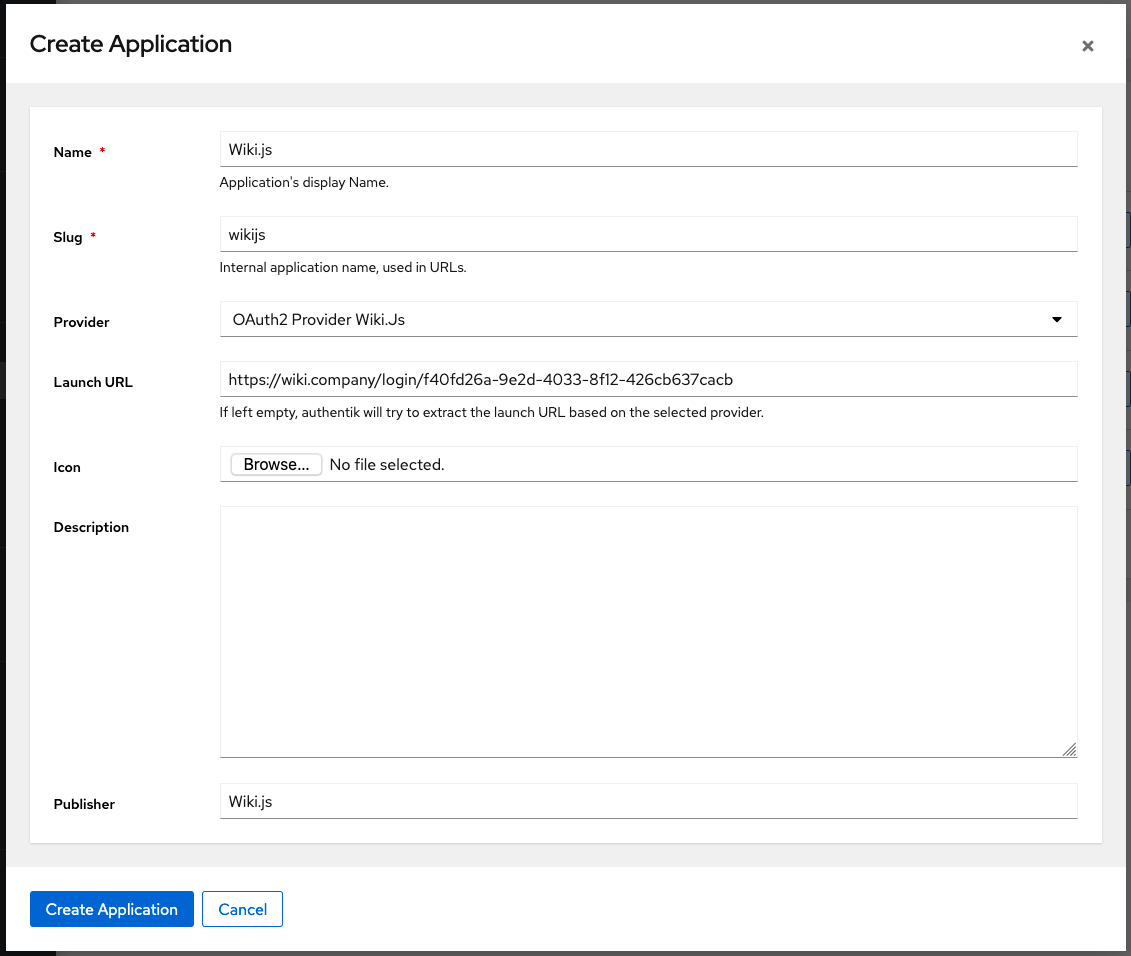The width and height of the screenshot is (1131, 956).
Task: Click the Slug input field
Action: click(x=648, y=234)
